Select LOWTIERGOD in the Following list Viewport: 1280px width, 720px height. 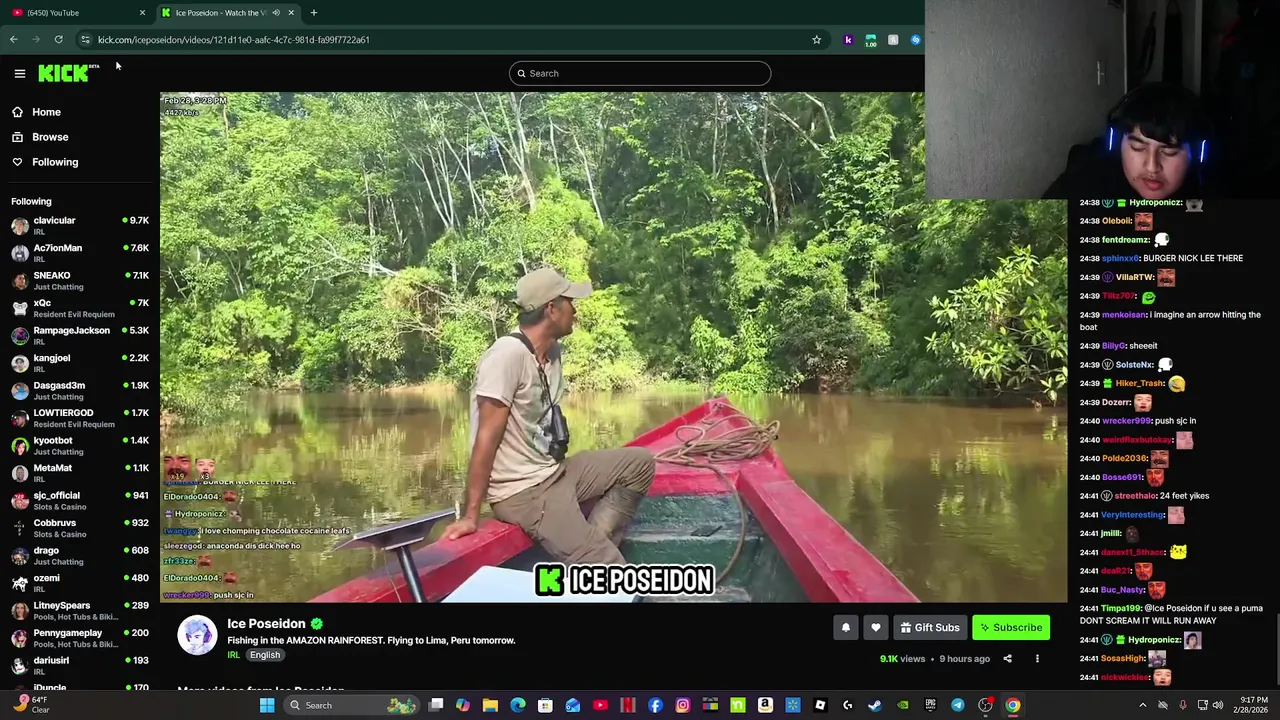pos(80,418)
